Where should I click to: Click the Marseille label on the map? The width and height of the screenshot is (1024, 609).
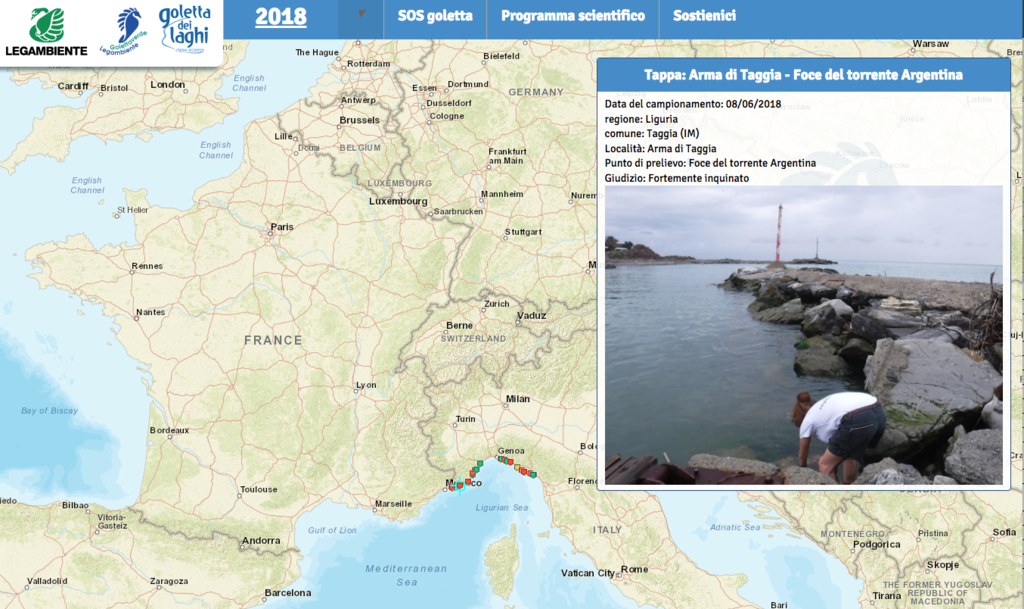pos(393,503)
